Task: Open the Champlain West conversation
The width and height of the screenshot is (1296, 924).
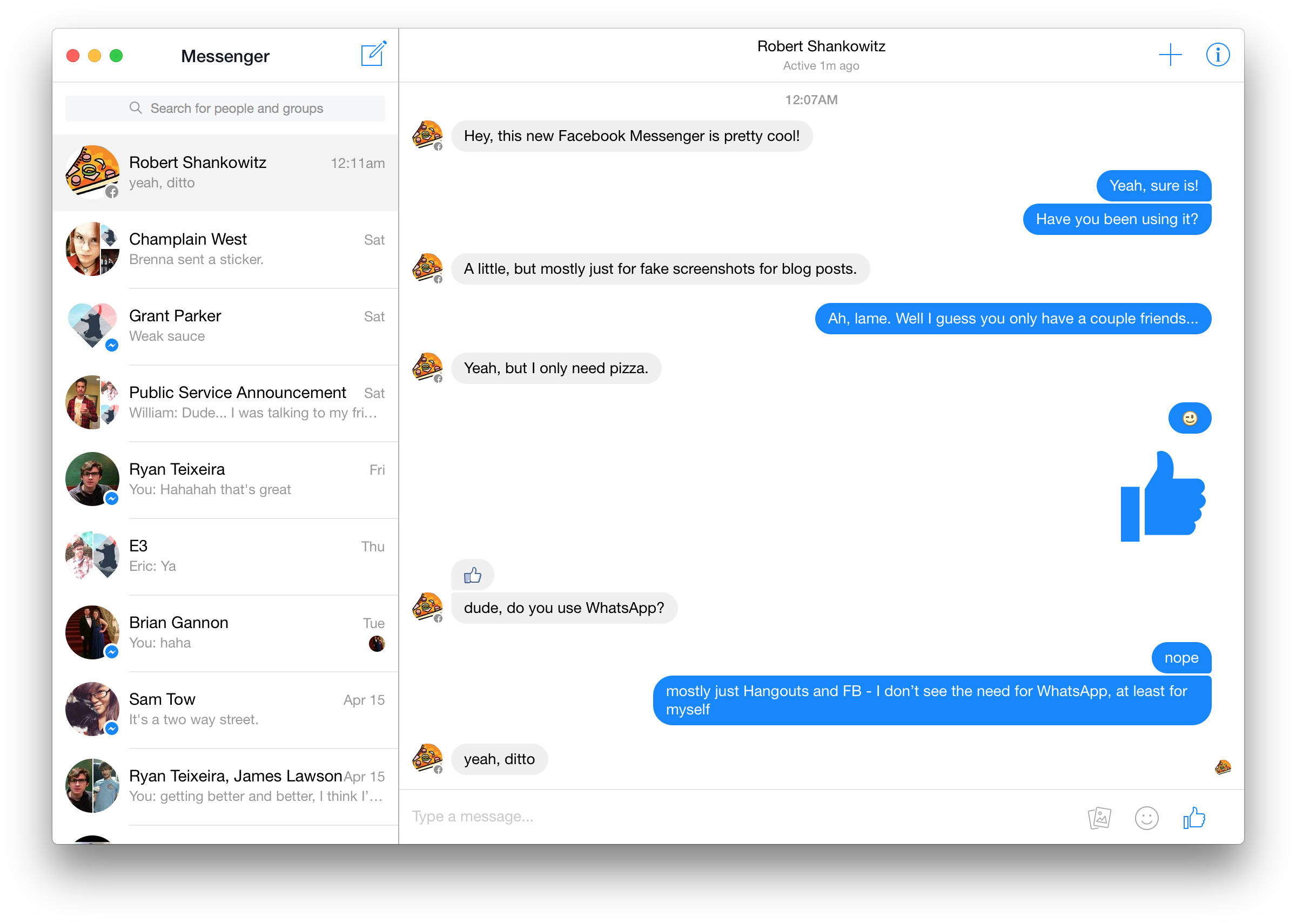Action: [225, 249]
